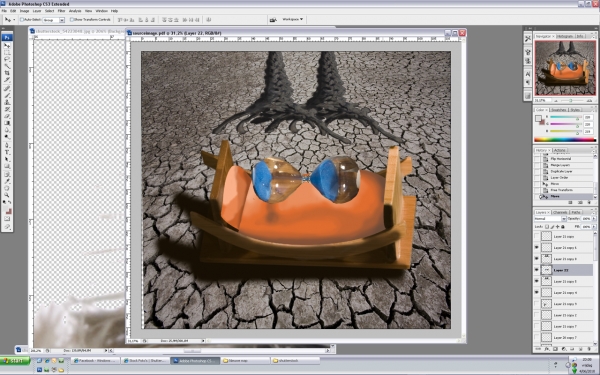Click the add layer style fx icon

coord(547,349)
